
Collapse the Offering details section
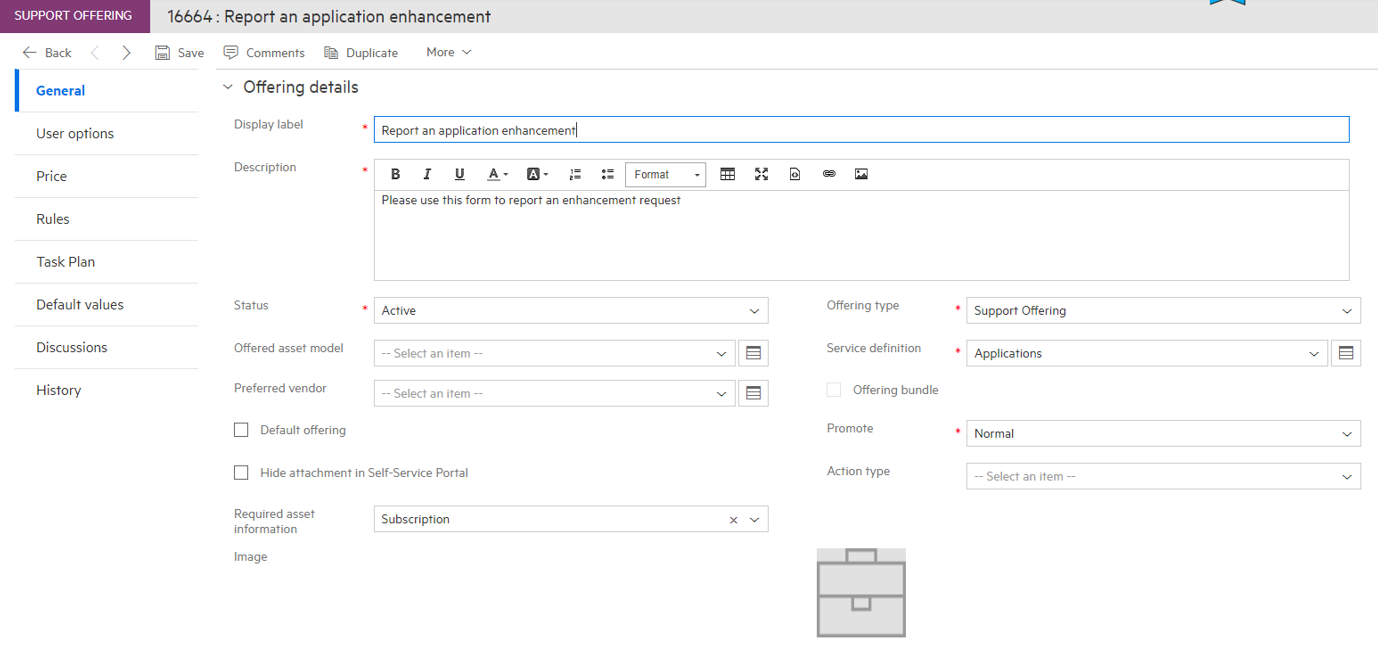[x=227, y=87]
